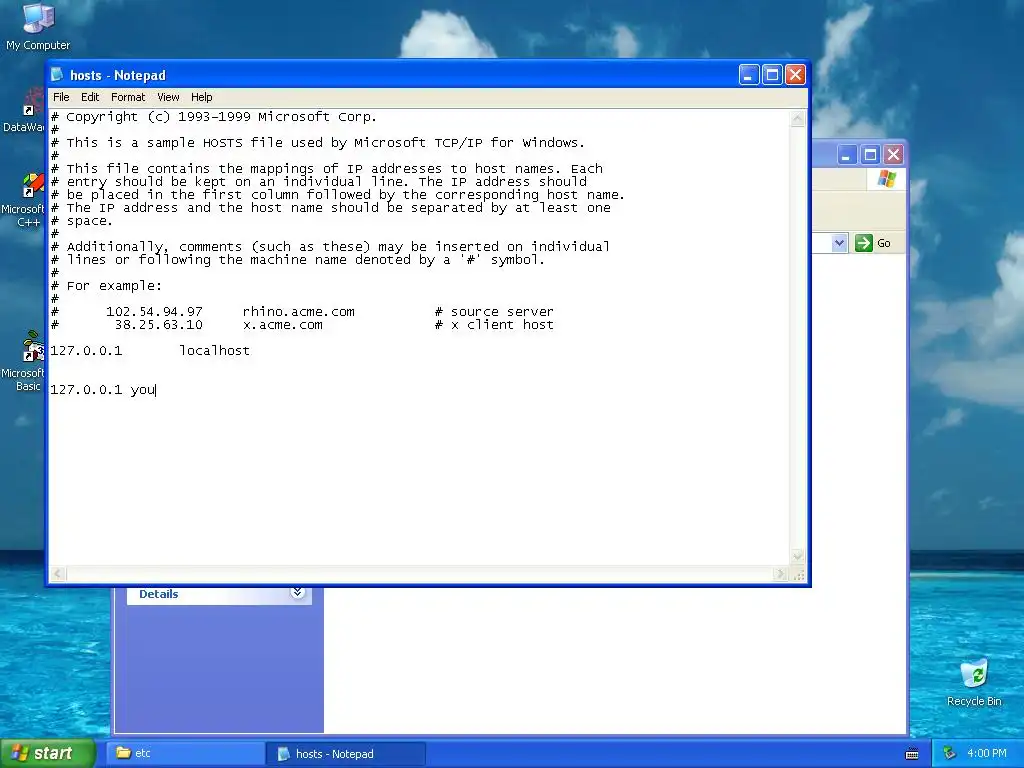The height and width of the screenshot is (768, 1024).
Task: Place cursor on the 'localhost' entry
Action: 214,351
